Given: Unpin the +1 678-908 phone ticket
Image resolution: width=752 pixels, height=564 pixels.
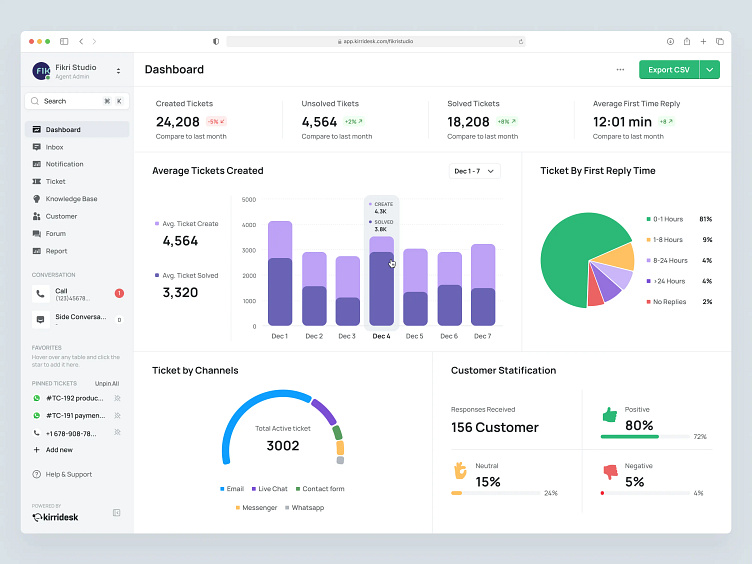Looking at the screenshot, I should (x=117, y=433).
